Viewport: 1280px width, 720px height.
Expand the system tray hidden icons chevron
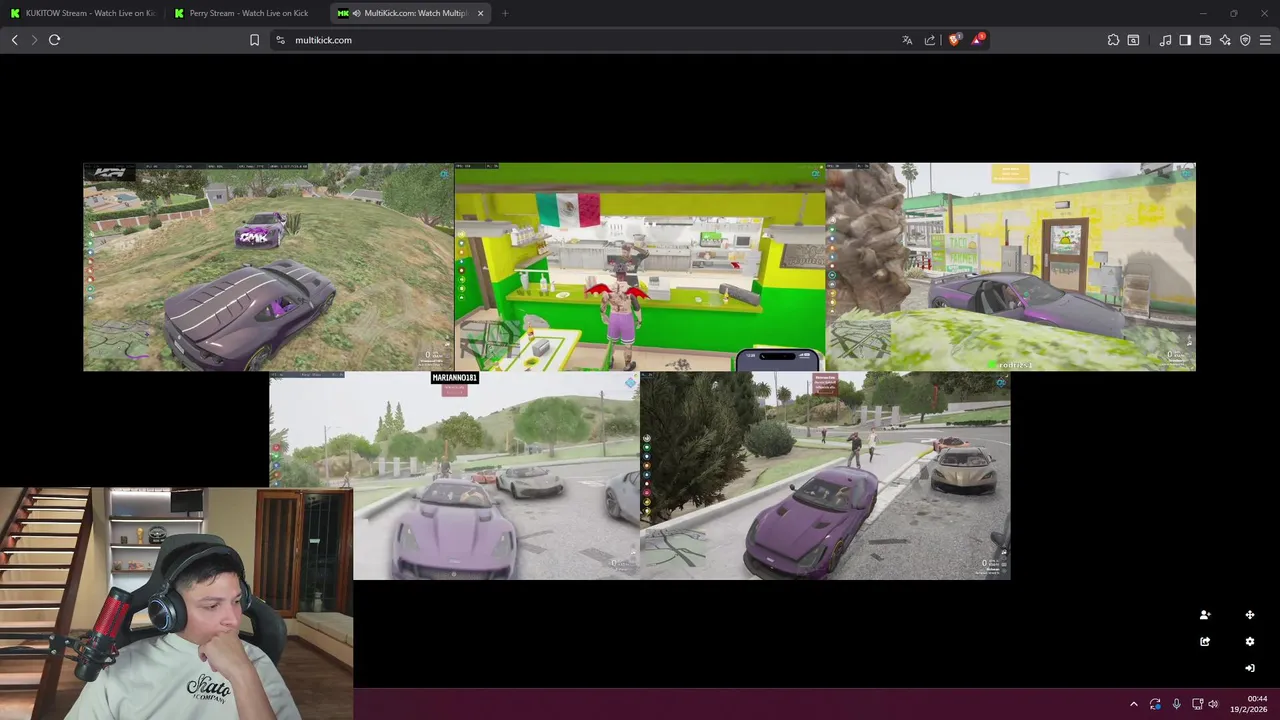[1134, 704]
